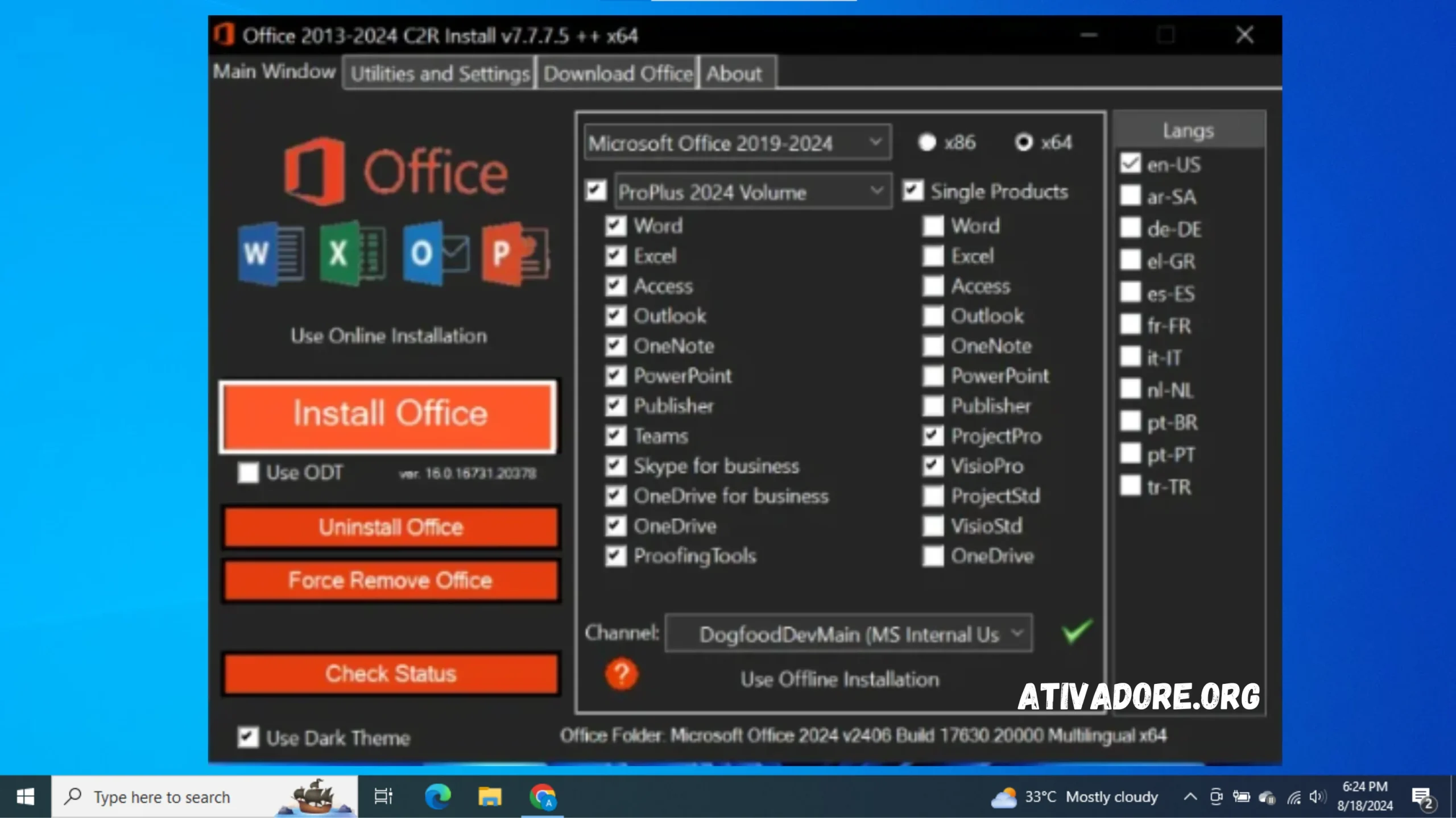This screenshot has width=1456, height=818.
Task: Click the Langs header
Action: click(1189, 130)
